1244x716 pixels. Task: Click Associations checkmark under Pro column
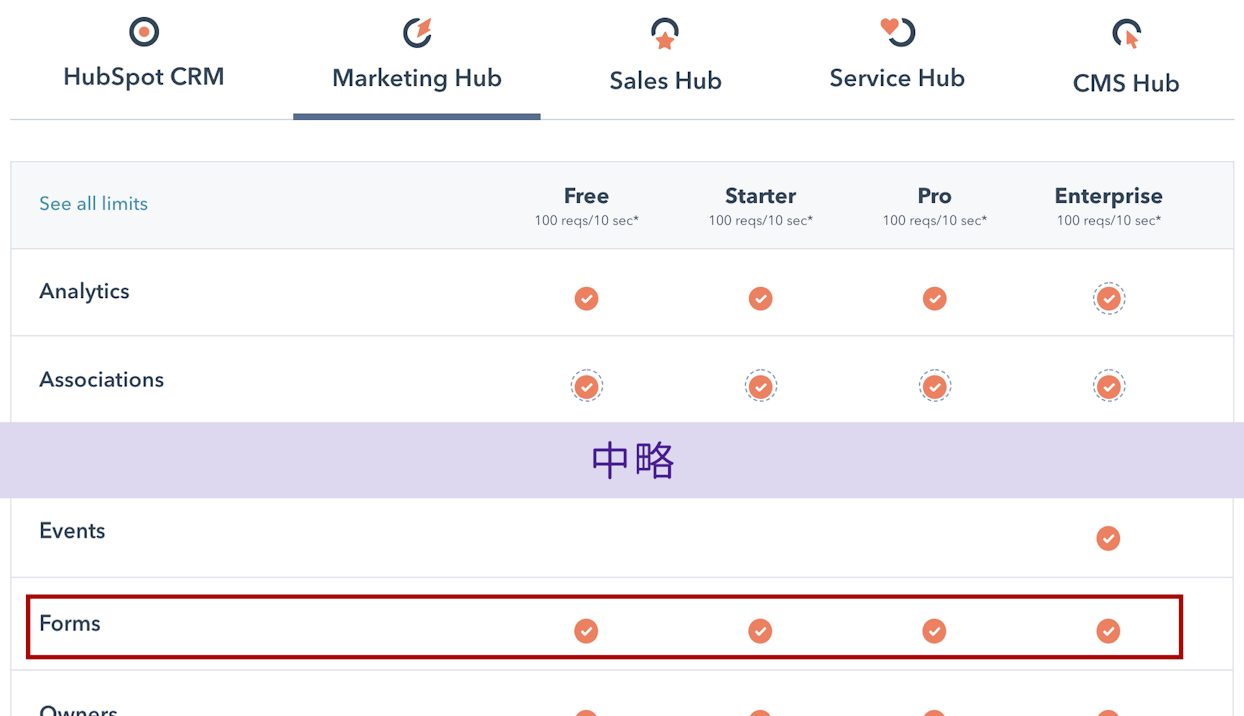pyautogui.click(x=934, y=386)
